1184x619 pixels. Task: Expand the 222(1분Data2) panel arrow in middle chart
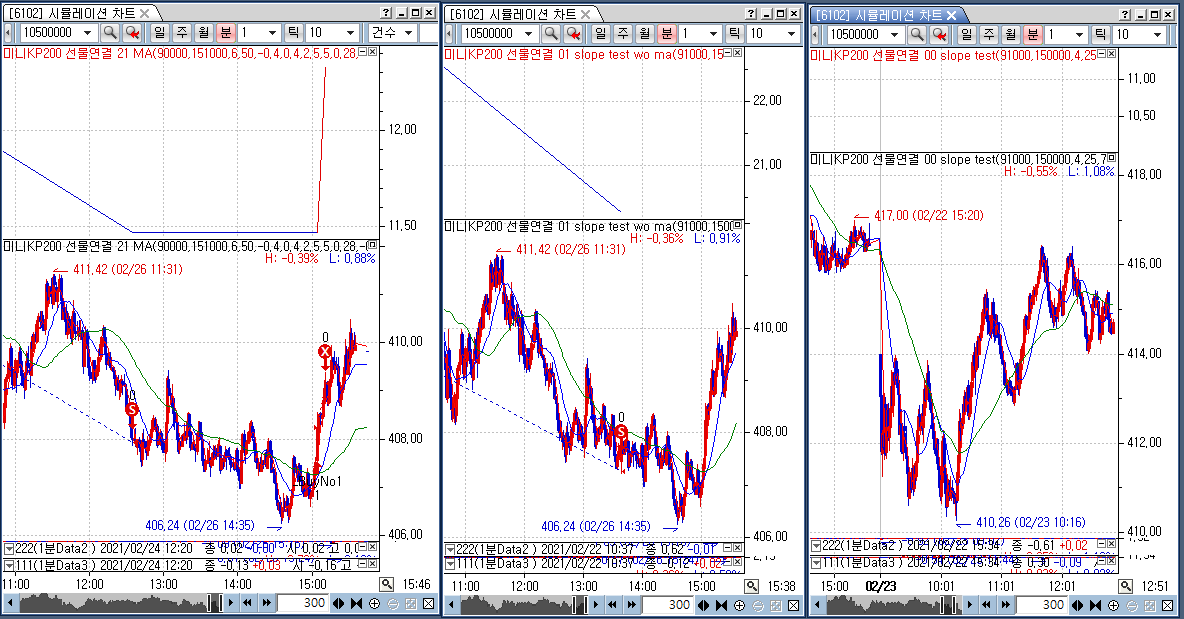pyautogui.click(x=450, y=548)
